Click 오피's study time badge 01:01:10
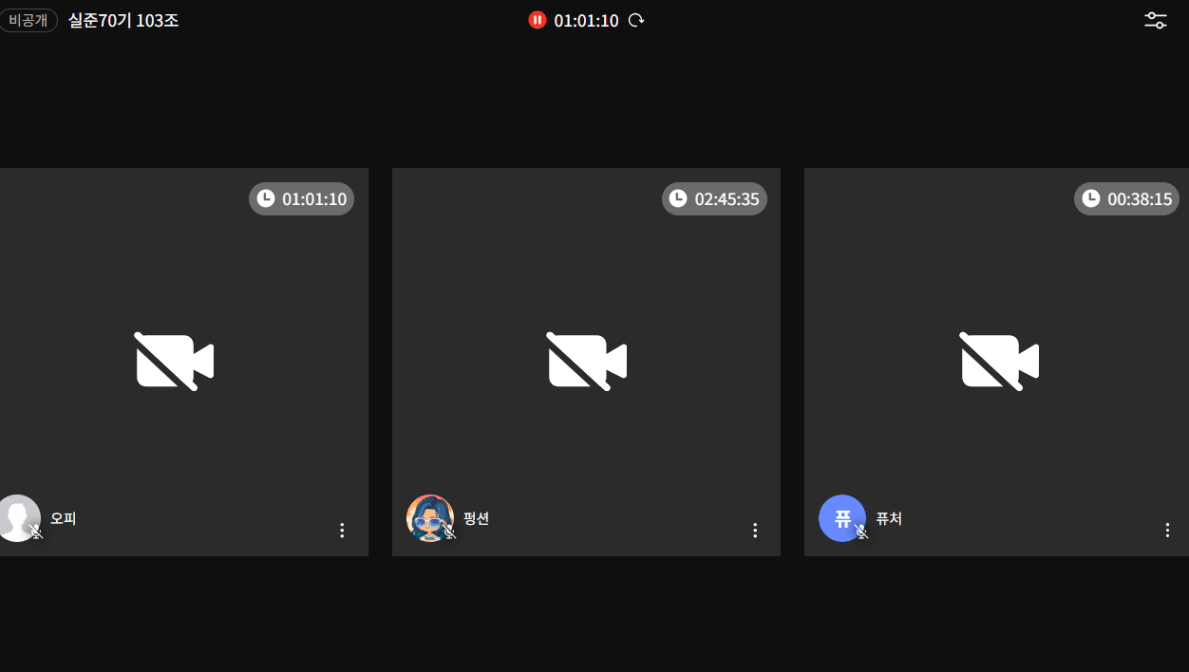1189x672 pixels. (x=302, y=199)
